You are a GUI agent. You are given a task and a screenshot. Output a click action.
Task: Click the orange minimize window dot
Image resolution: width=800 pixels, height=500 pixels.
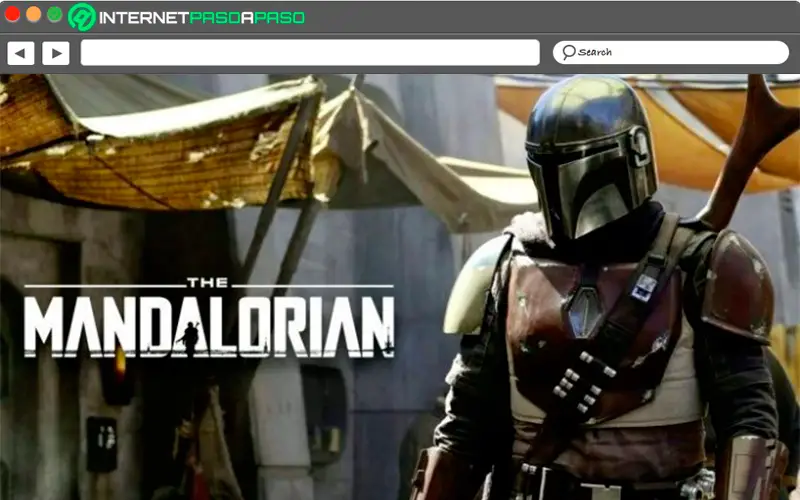click(34, 14)
